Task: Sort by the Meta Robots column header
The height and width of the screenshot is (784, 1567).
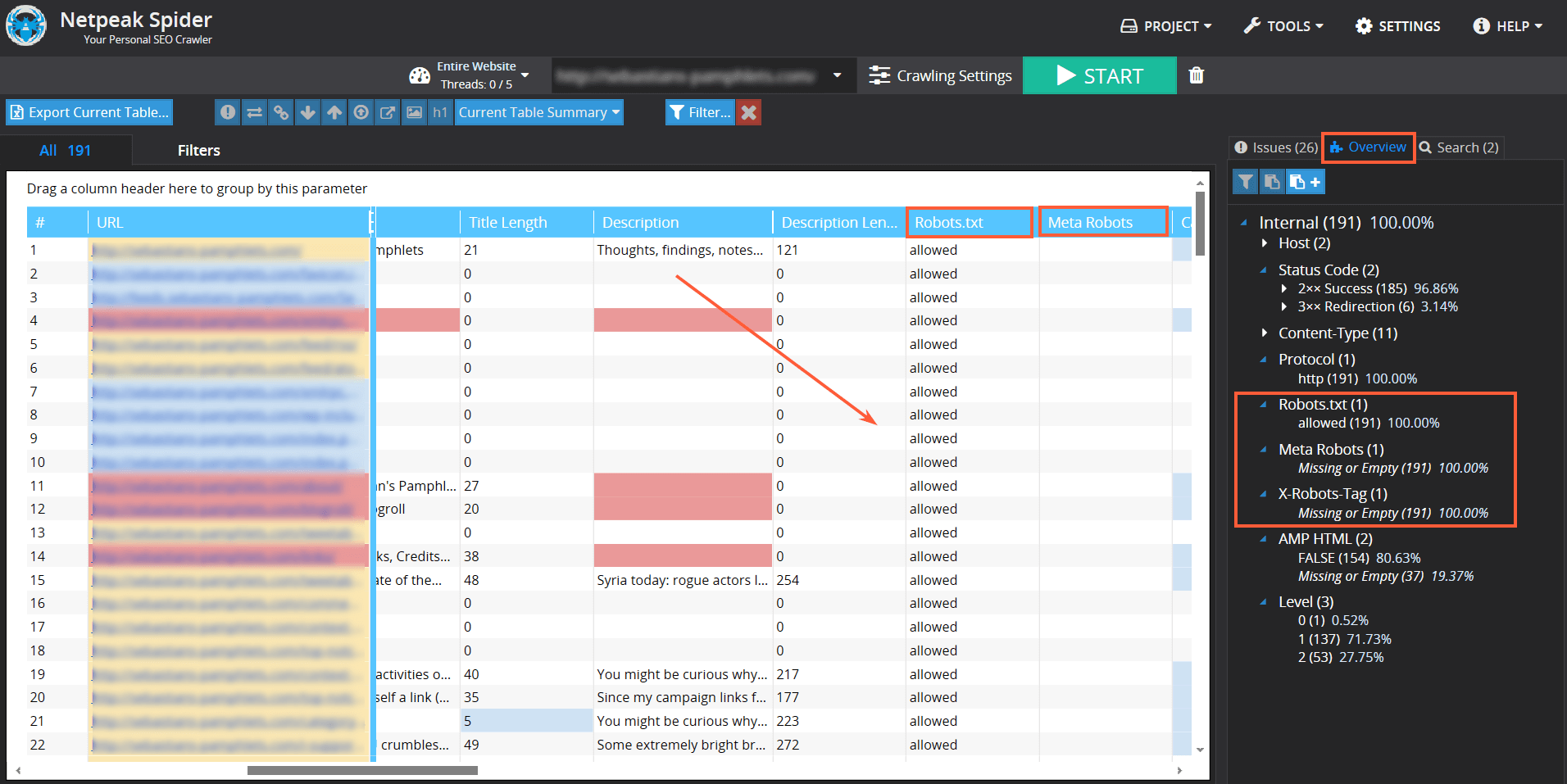Action: coord(1103,222)
